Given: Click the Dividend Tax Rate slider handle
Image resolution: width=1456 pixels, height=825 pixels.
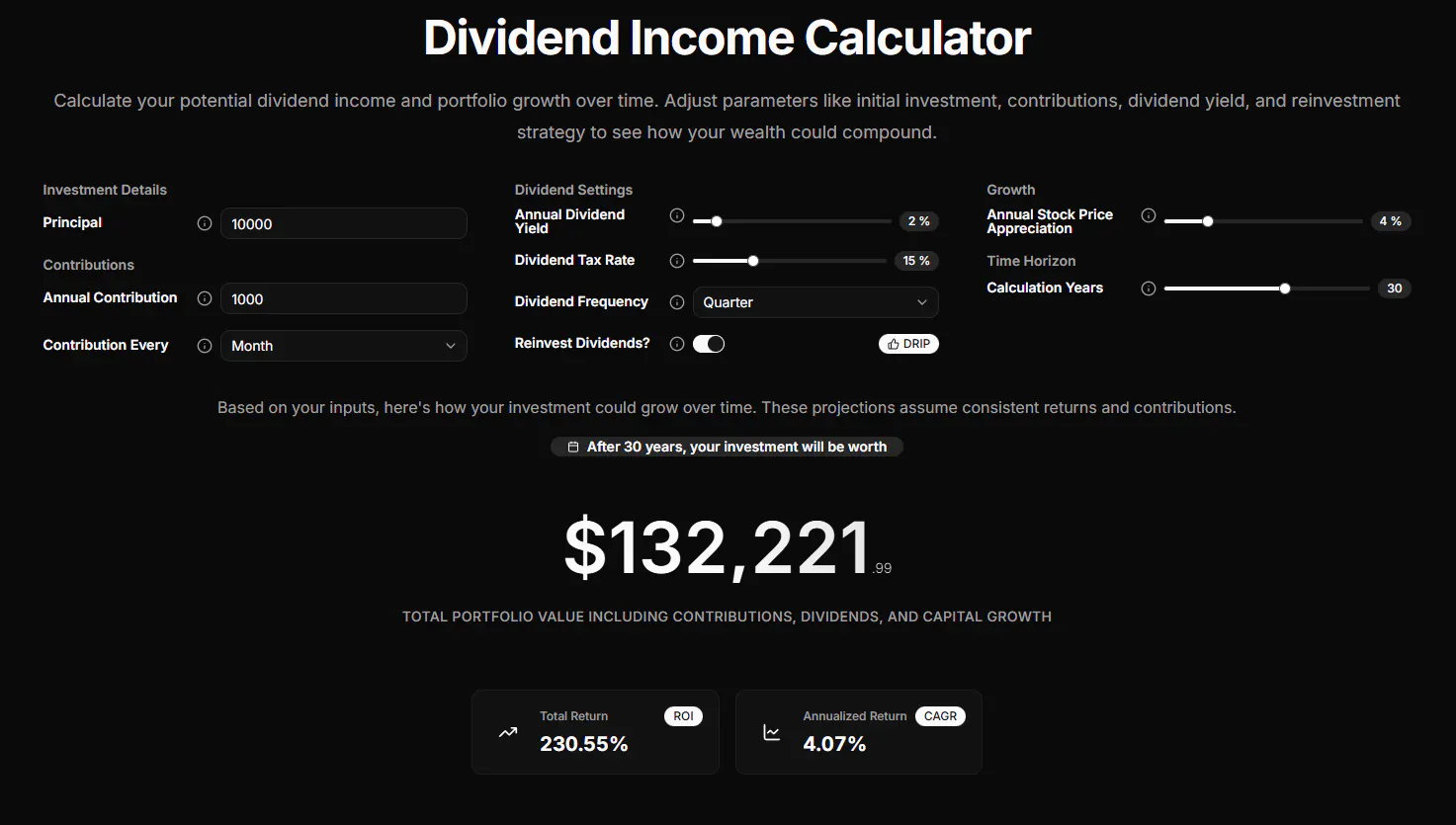Looking at the screenshot, I should click(753, 261).
